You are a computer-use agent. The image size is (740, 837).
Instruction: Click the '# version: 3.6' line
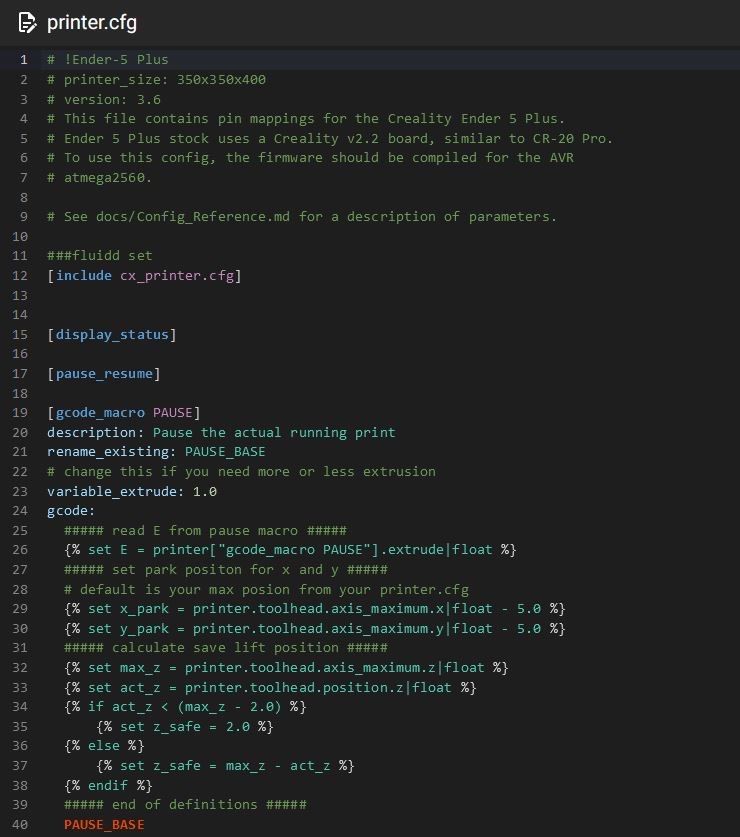point(104,99)
